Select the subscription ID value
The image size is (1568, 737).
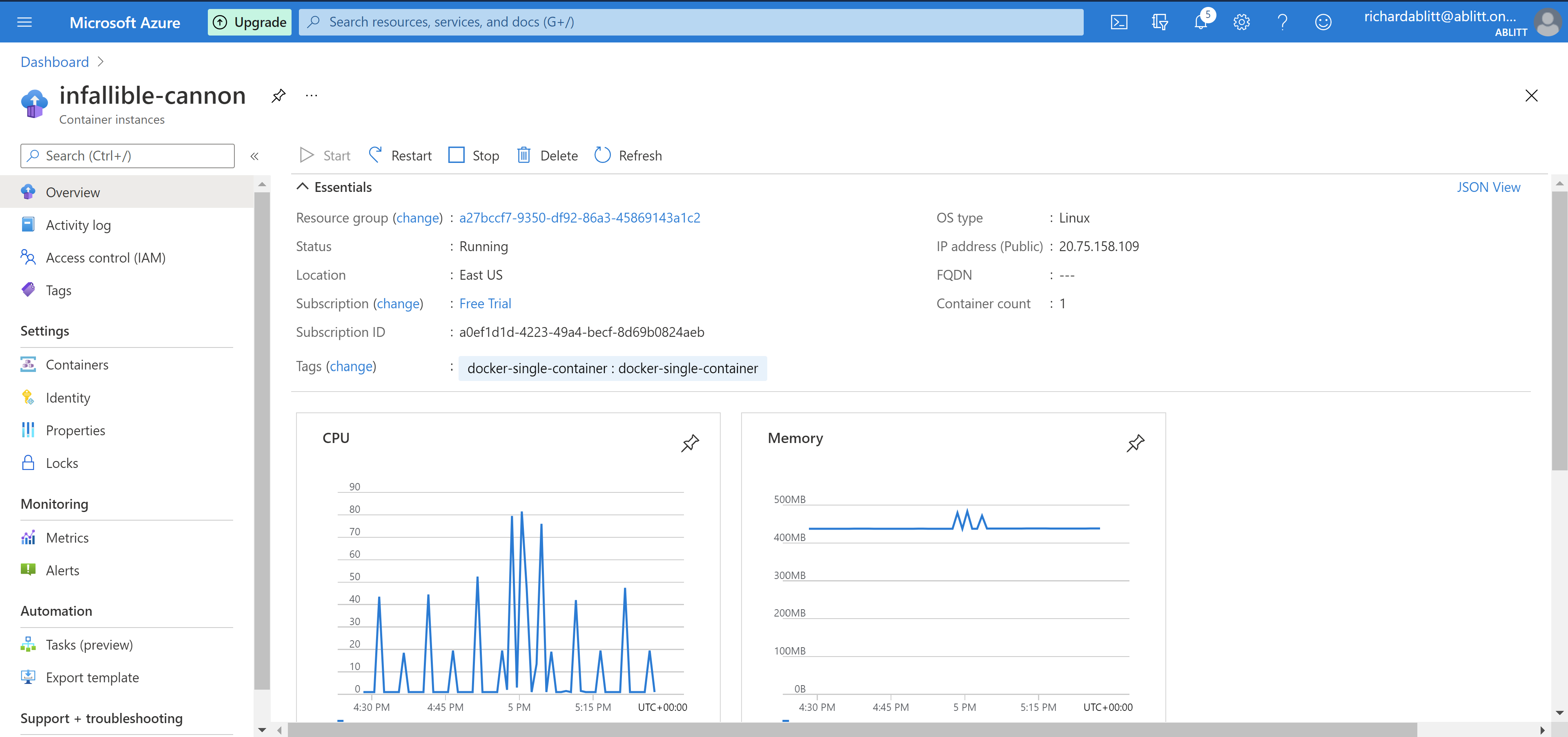click(x=581, y=332)
